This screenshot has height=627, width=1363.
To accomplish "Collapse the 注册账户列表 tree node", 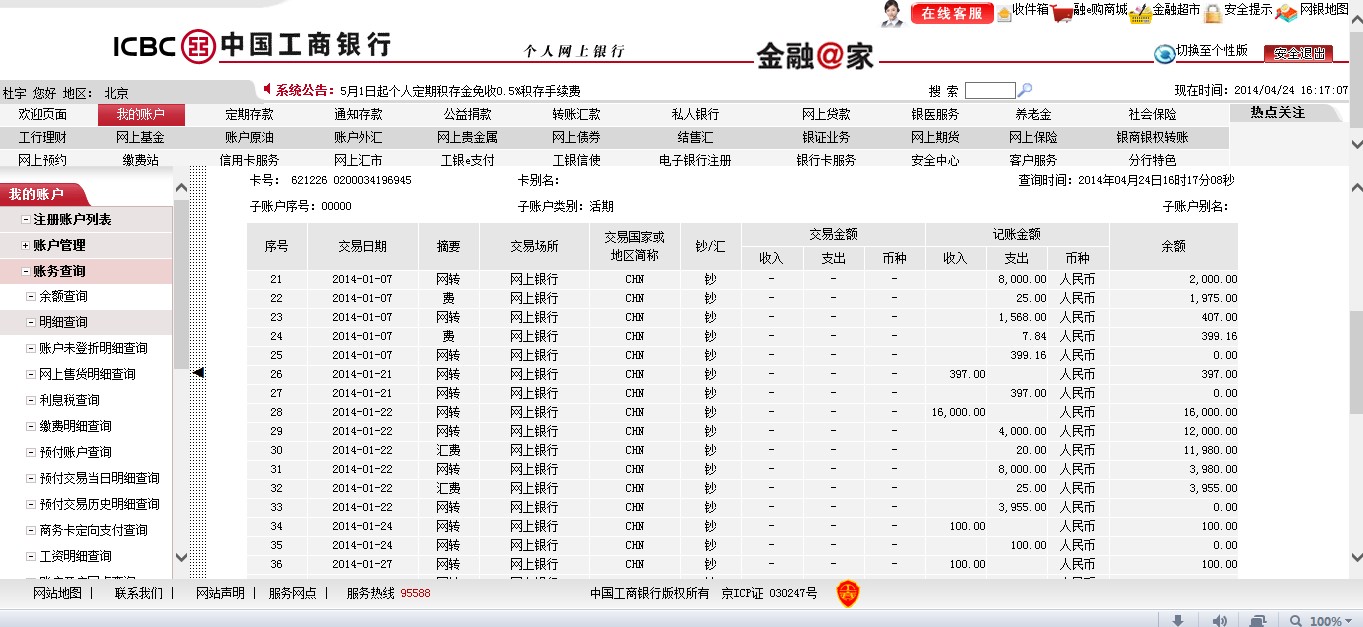I will pyautogui.click(x=27, y=220).
